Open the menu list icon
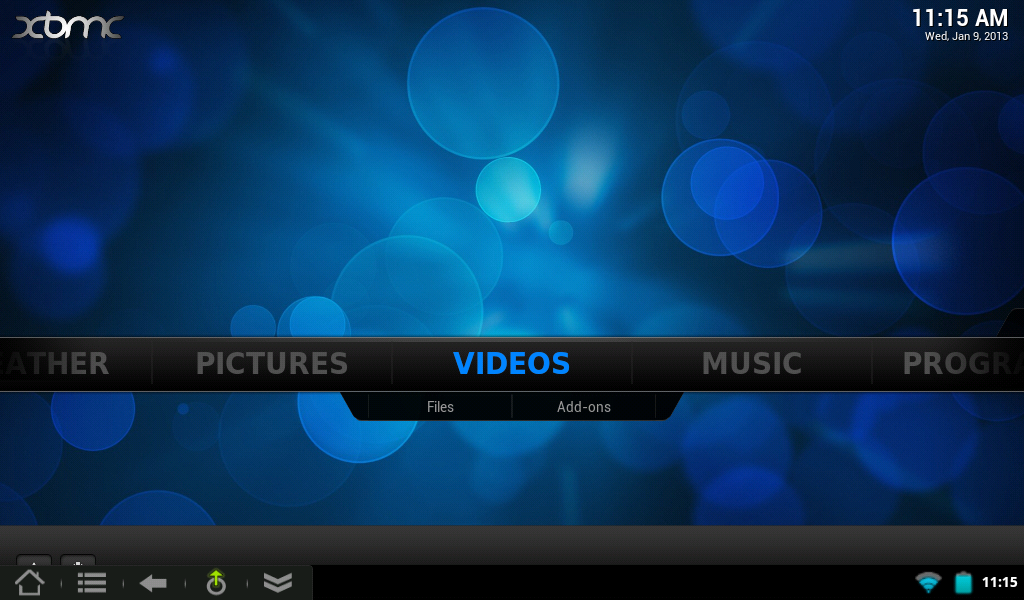1024x600 pixels. coord(92,582)
